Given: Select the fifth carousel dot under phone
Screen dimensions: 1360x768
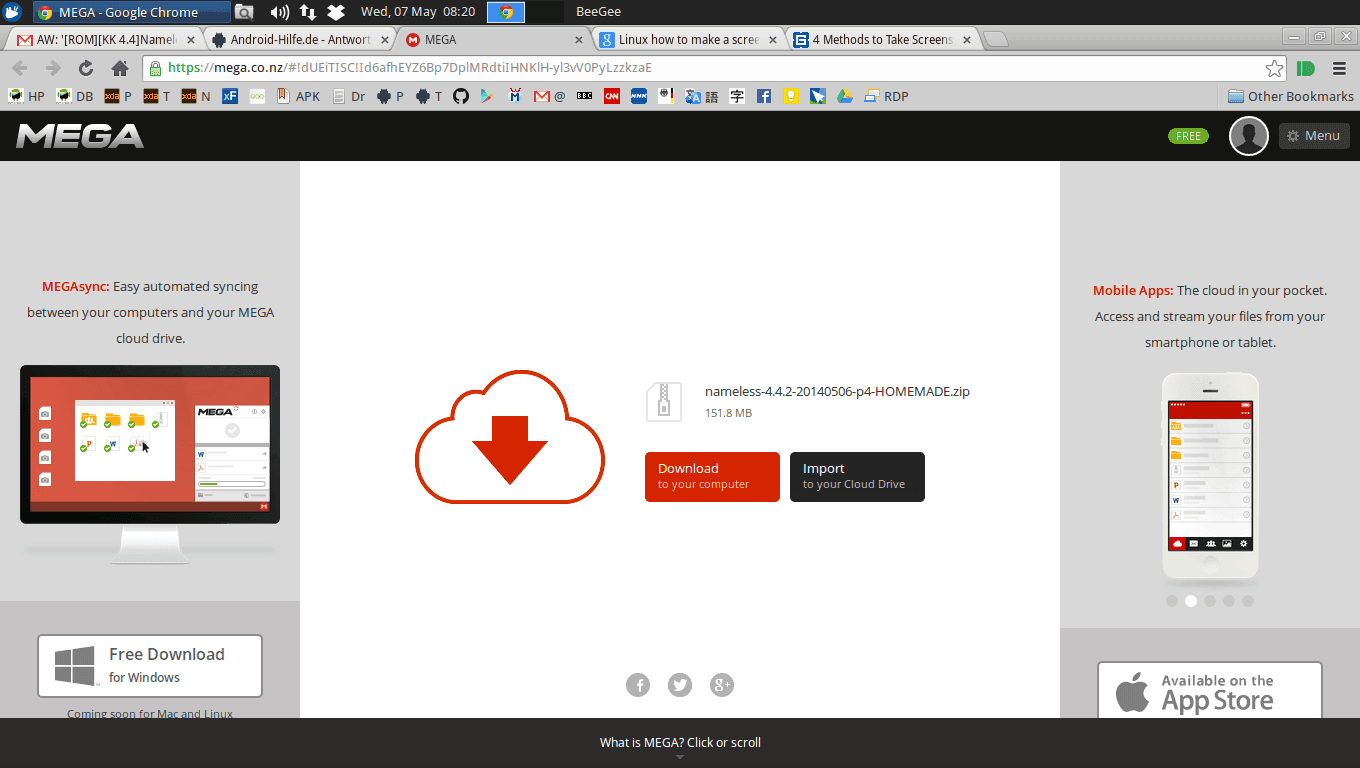Looking at the screenshot, I should pos(1248,601).
